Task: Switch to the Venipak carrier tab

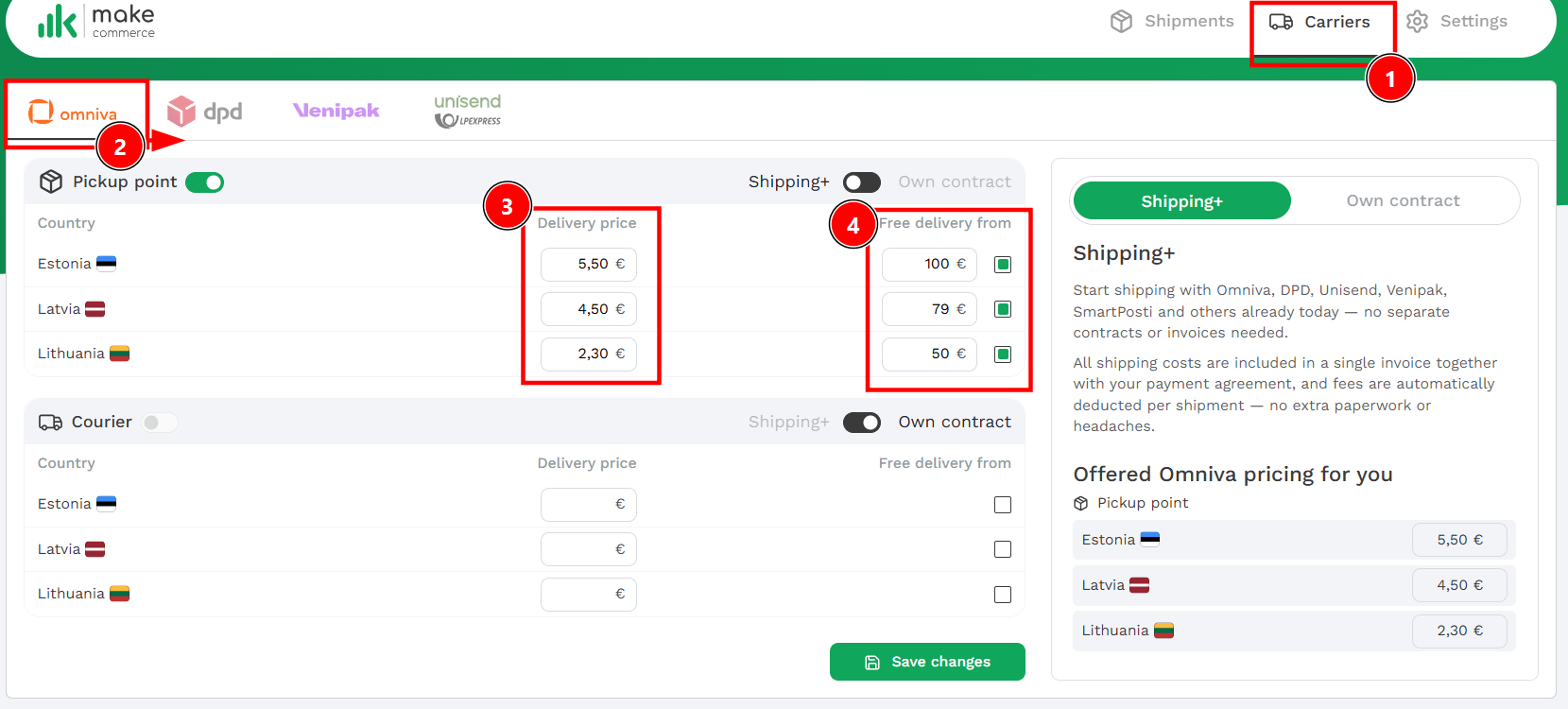Action: (336, 112)
